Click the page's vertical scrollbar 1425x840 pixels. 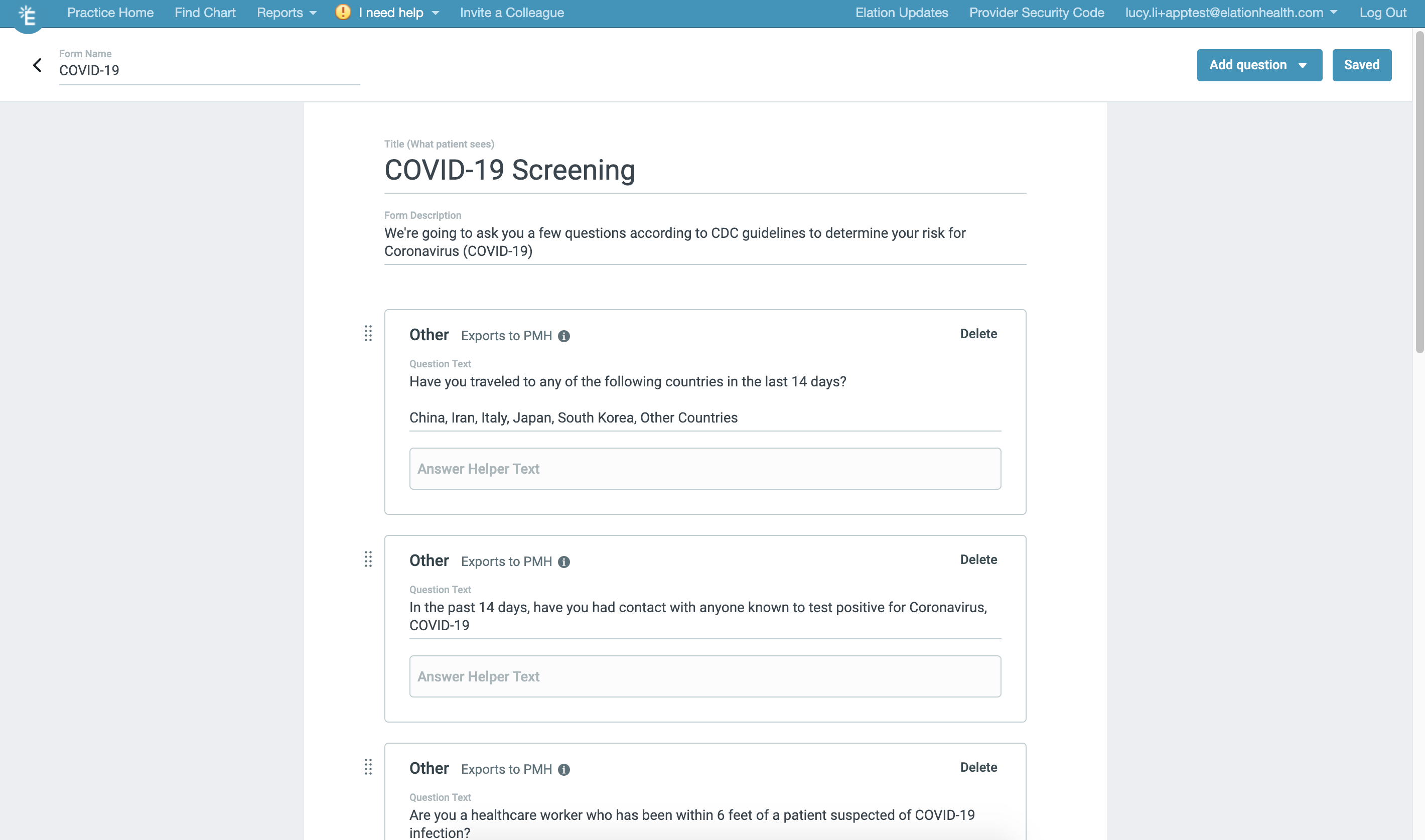[x=1419, y=193]
